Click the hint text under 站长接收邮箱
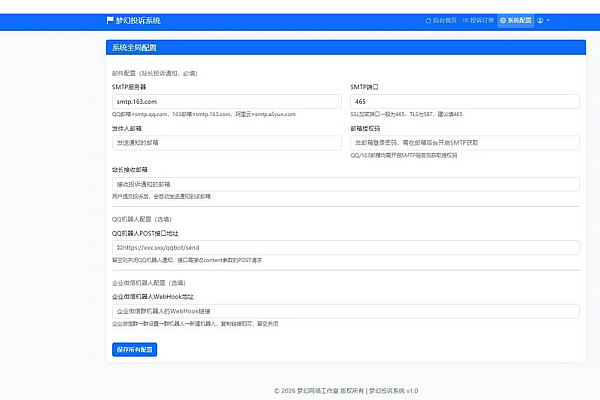600x400 pixels. click(x=161, y=196)
